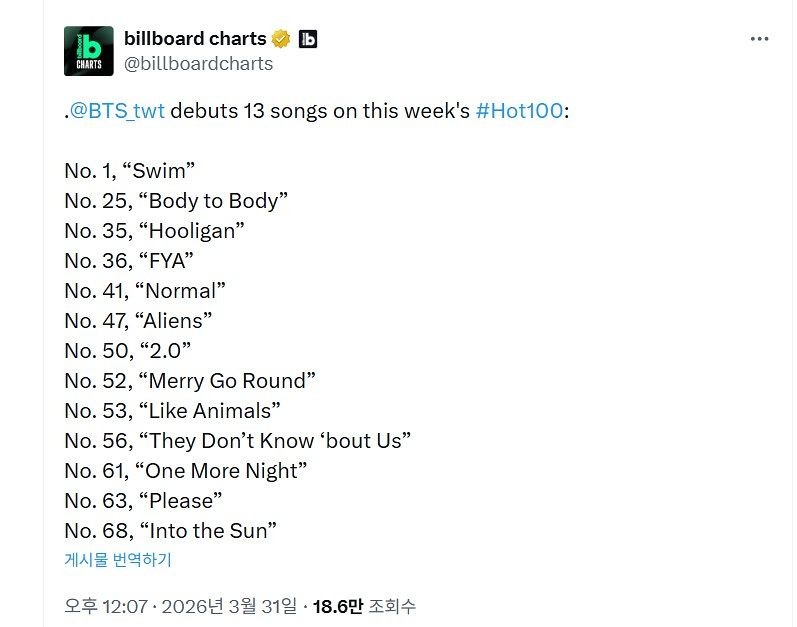Click the "They Don't Know 'bout Us" line
The width and height of the screenshot is (797, 627).
238,441
